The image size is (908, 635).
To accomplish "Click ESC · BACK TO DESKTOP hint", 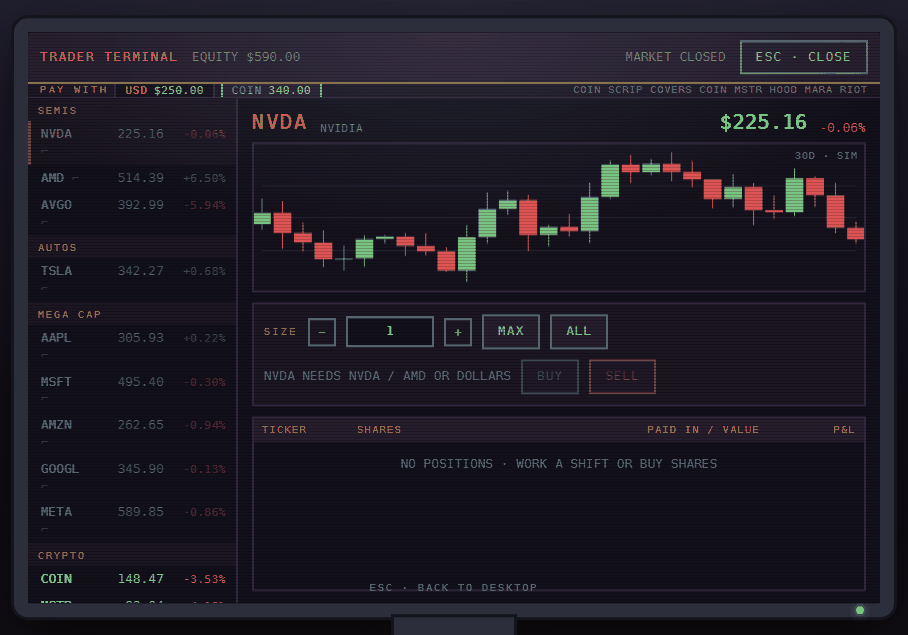I will point(453,588).
